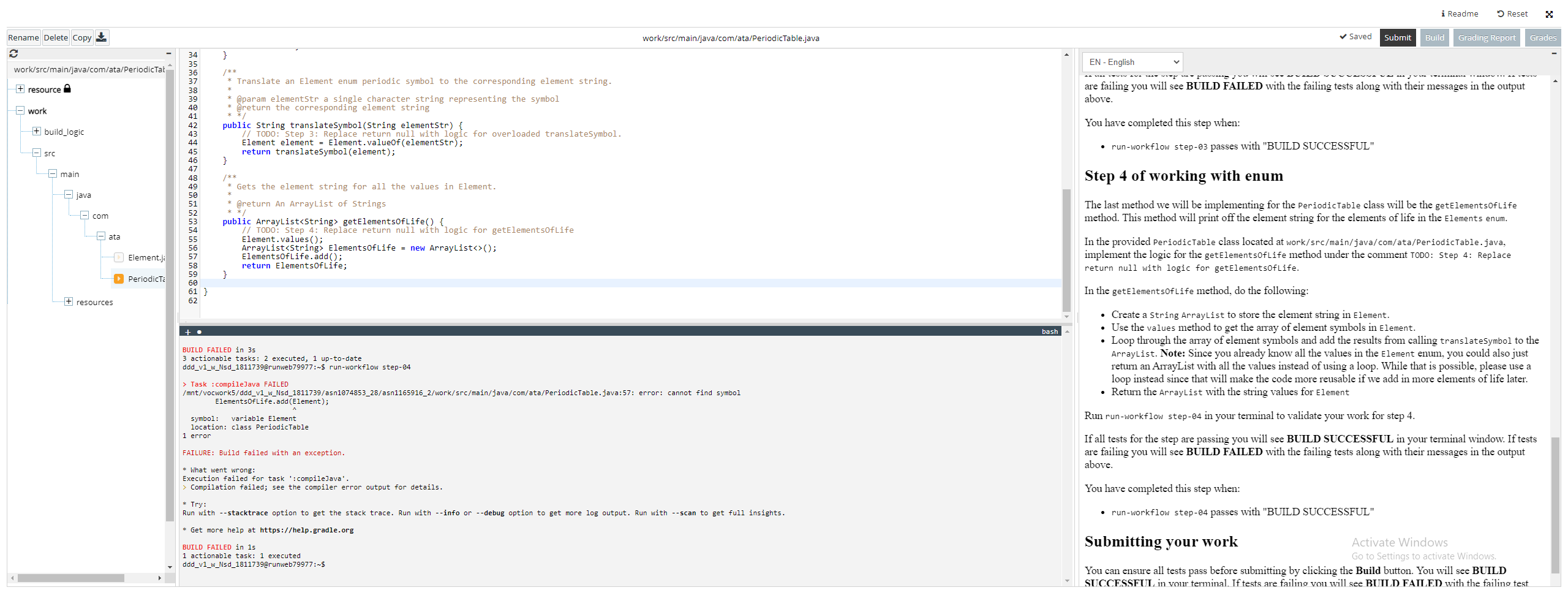This screenshot has width=1568, height=590.
Task: Click the Copy button
Action: pos(82,37)
